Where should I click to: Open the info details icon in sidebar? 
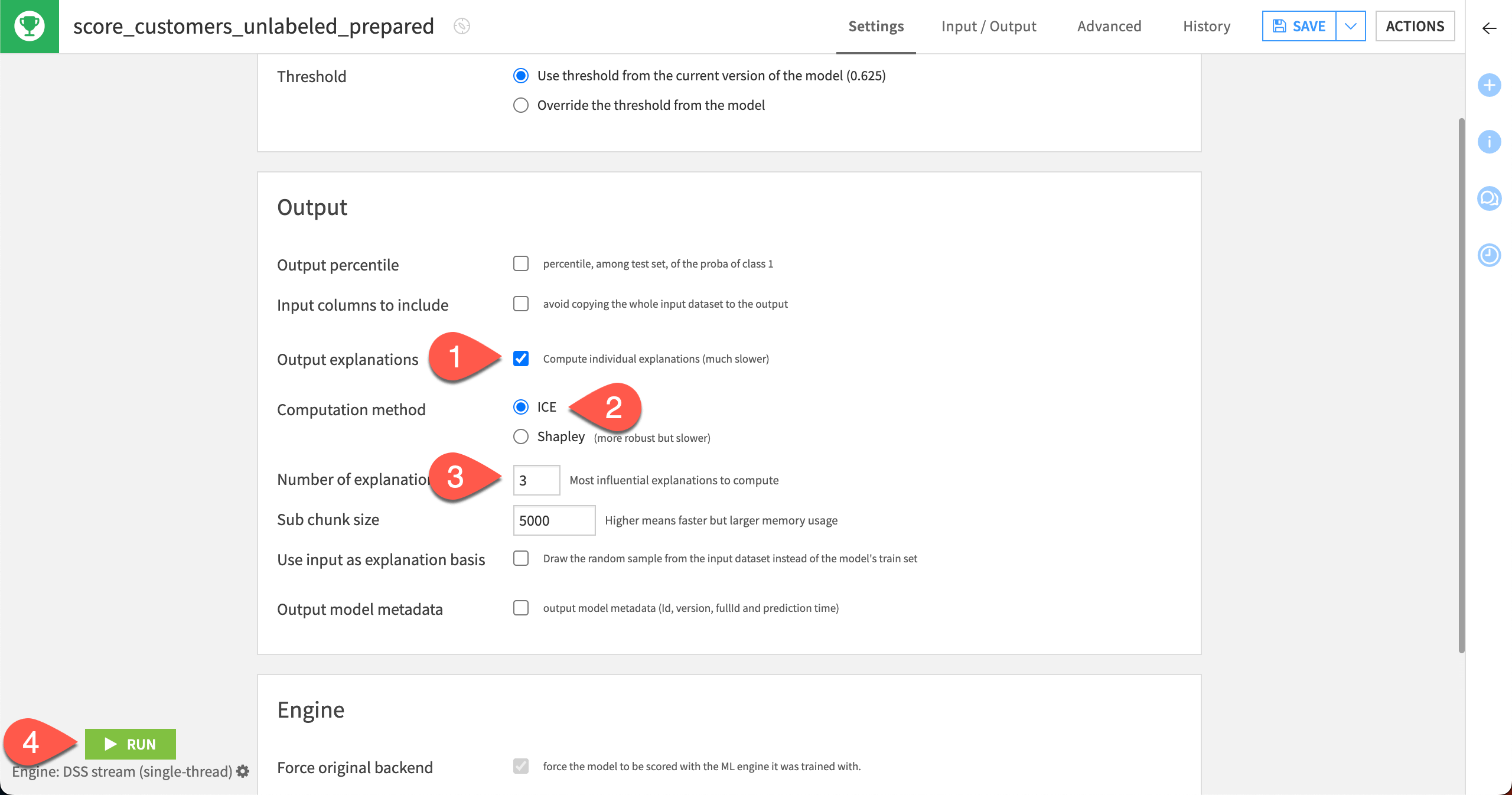(x=1489, y=142)
